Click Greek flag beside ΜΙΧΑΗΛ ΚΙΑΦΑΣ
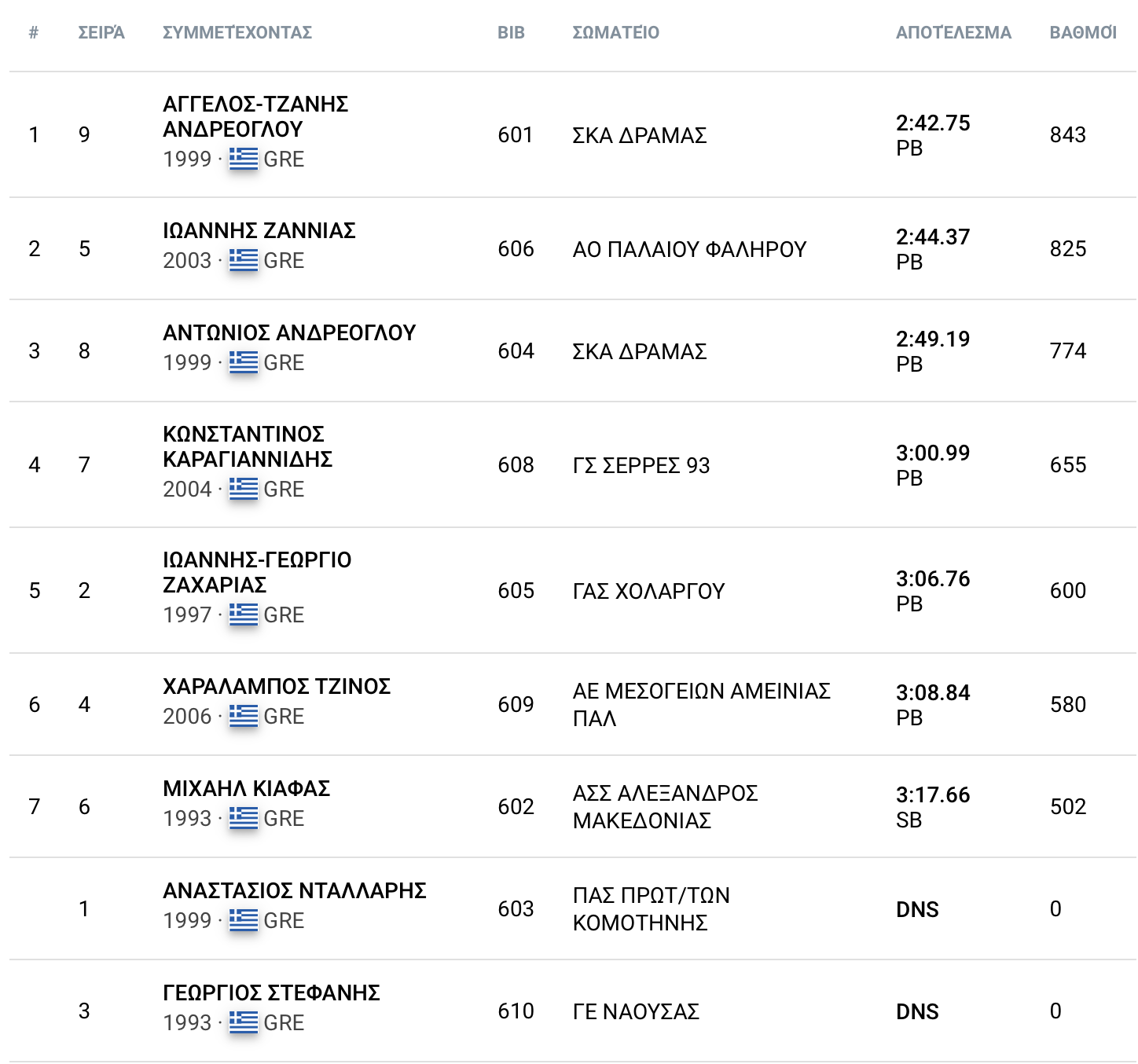 pyautogui.click(x=244, y=818)
